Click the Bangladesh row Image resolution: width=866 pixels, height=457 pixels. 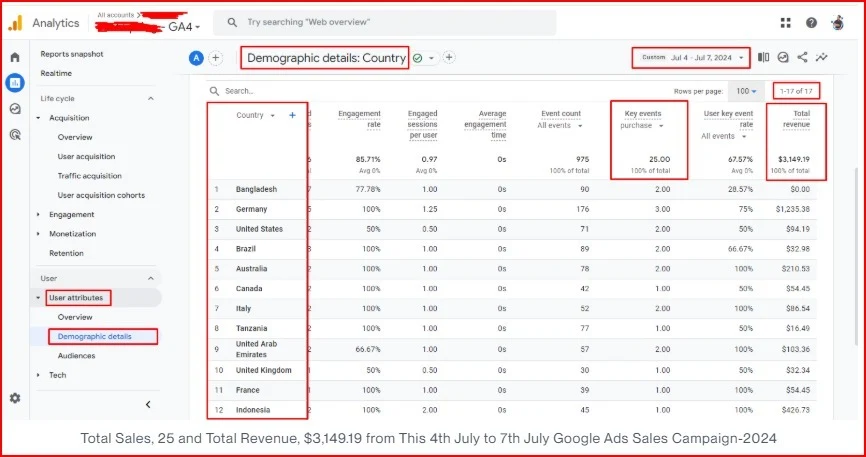(511, 190)
